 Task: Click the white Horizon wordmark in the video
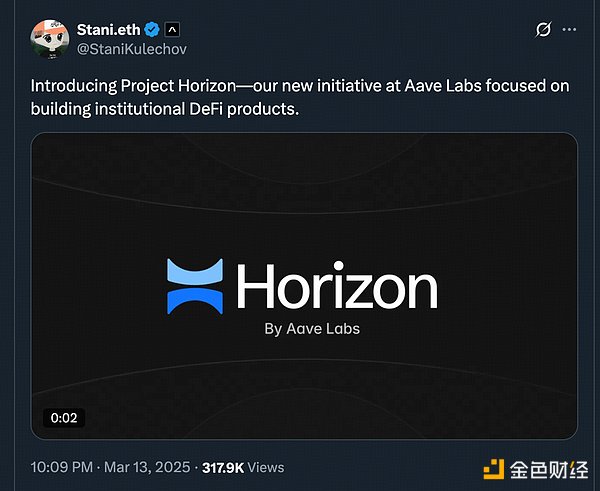tap(336, 287)
